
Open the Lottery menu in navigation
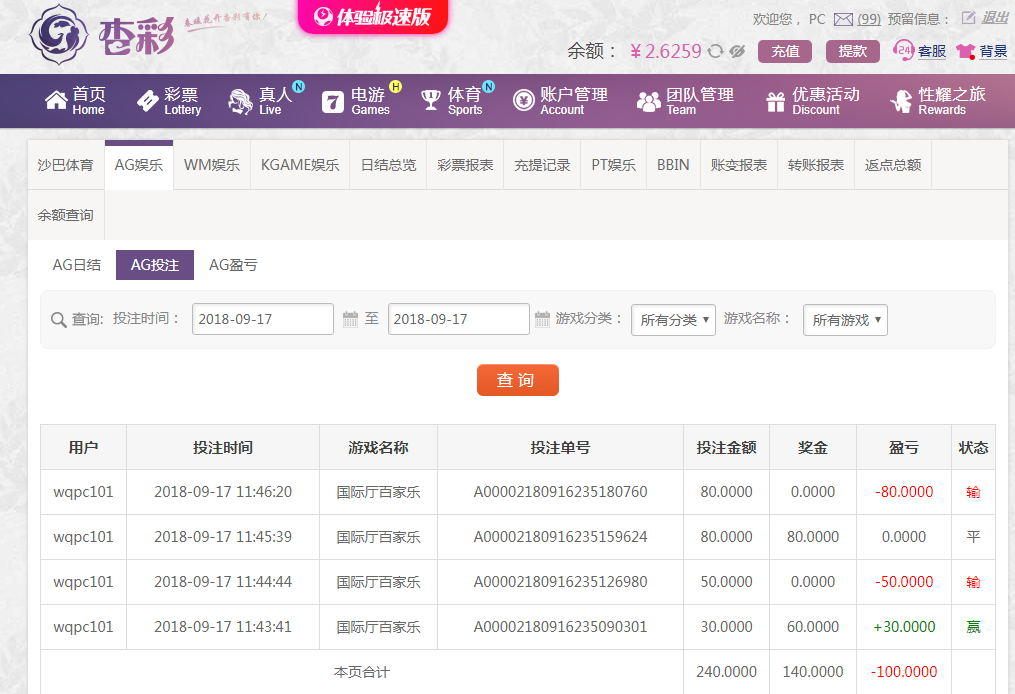[x=169, y=101]
